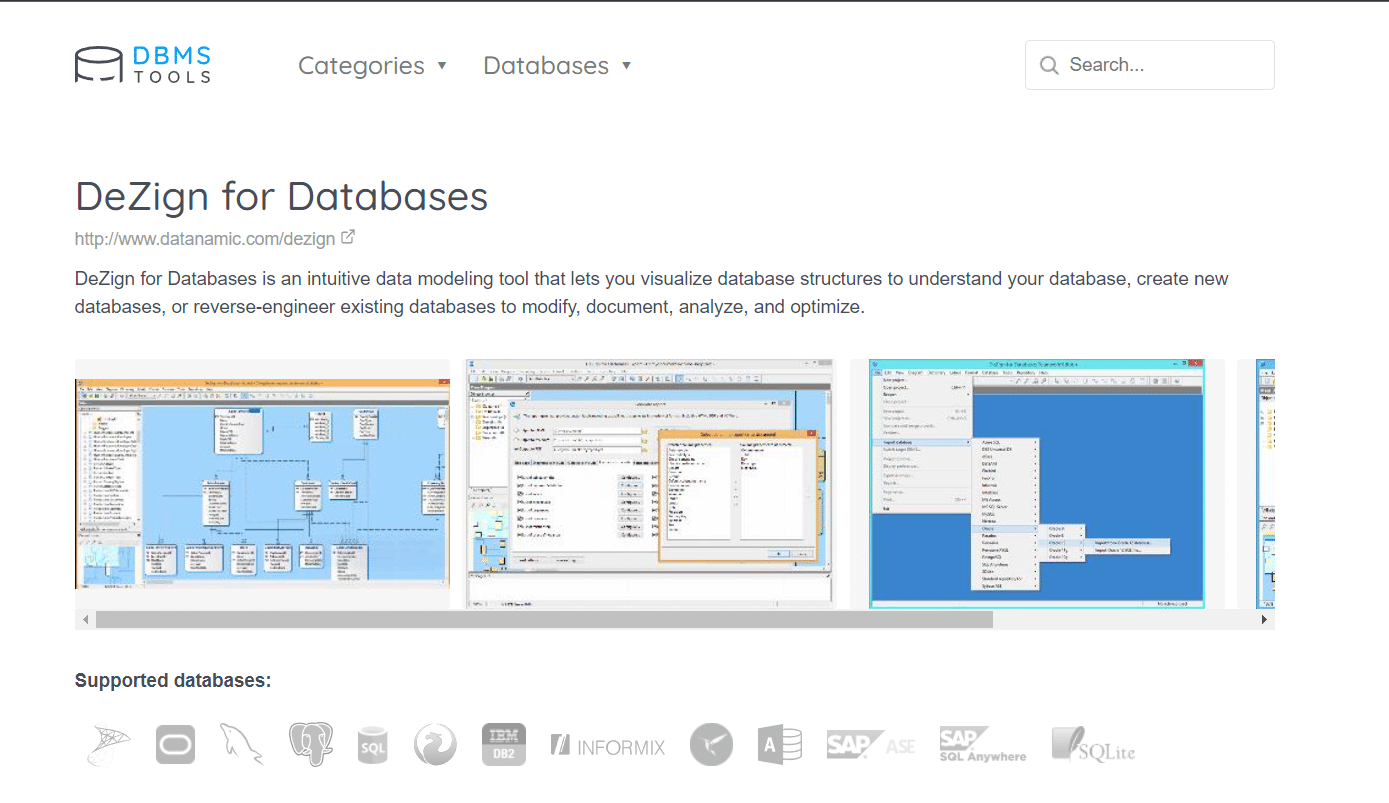Viewport: 1389px width, 803px height.
Task: Click the gallery scrollbar right arrow
Action: pyautogui.click(x=1265, y=620)
